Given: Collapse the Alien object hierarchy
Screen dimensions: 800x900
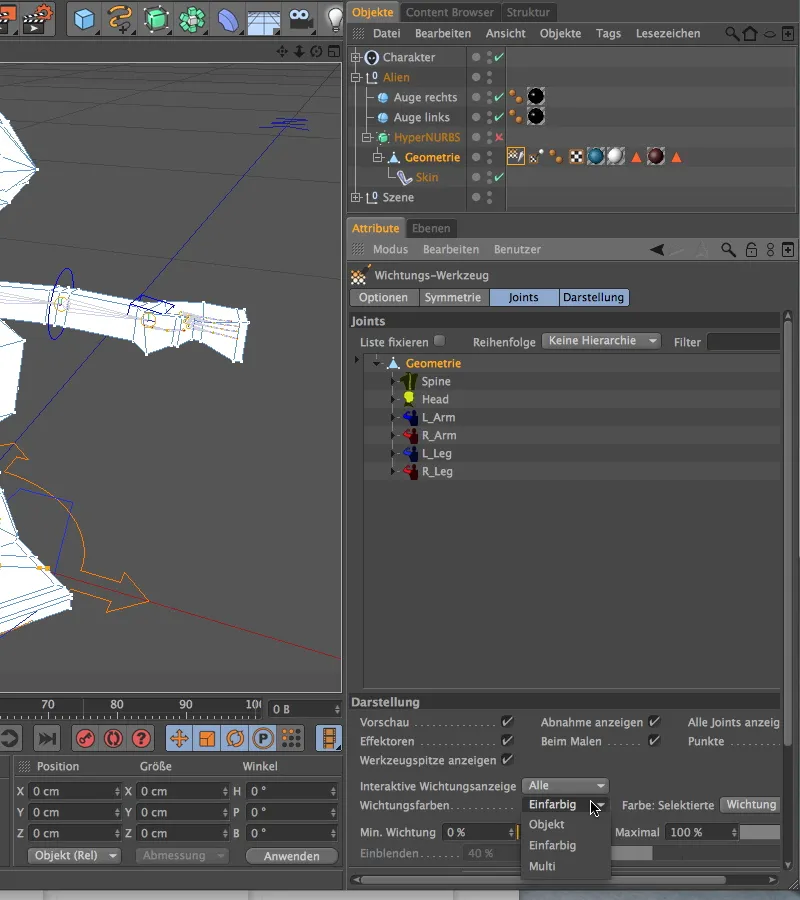Looking at the screenshot, I should point(356,77).
